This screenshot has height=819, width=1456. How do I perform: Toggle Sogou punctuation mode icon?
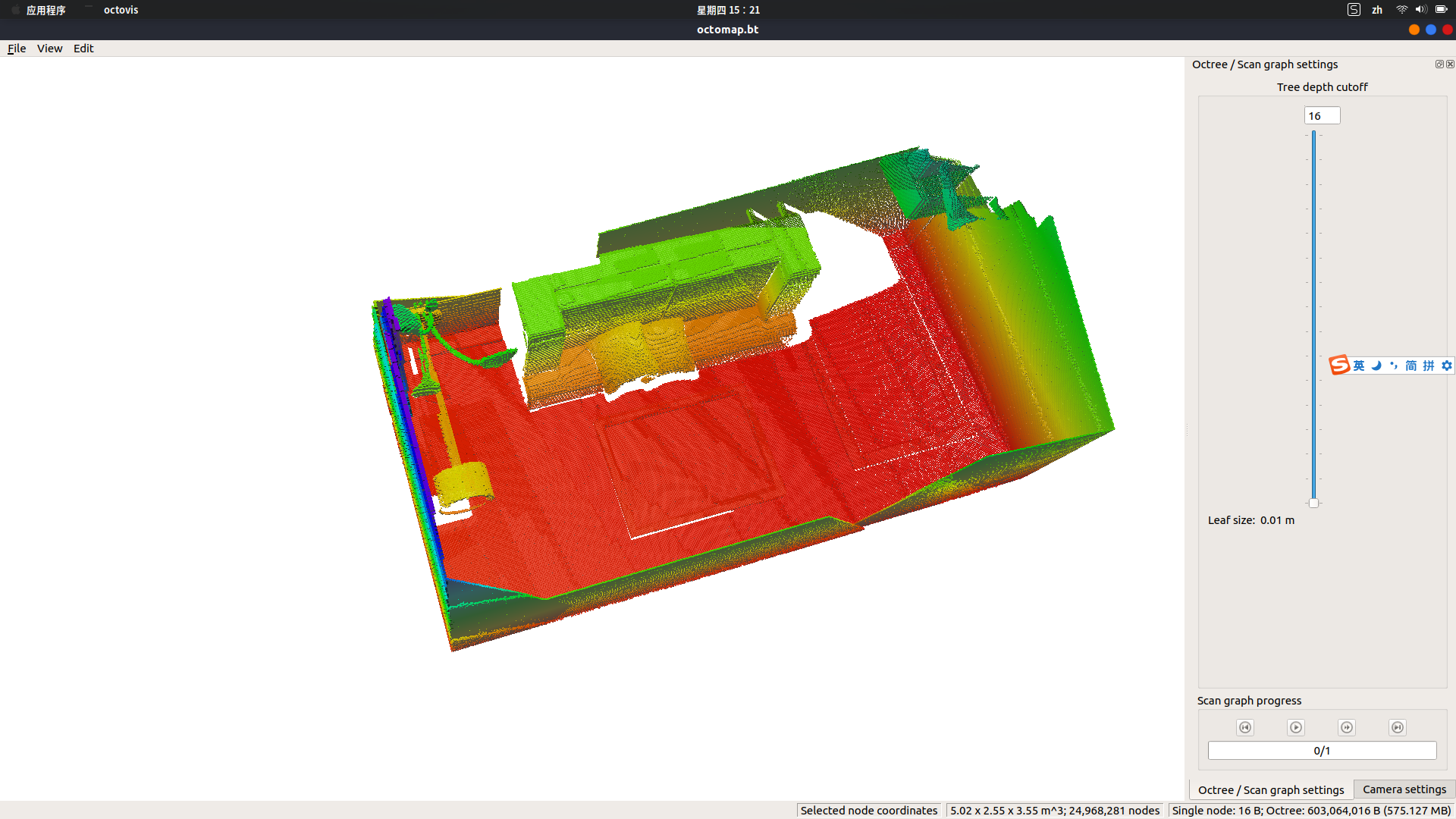click(1394, 366)
